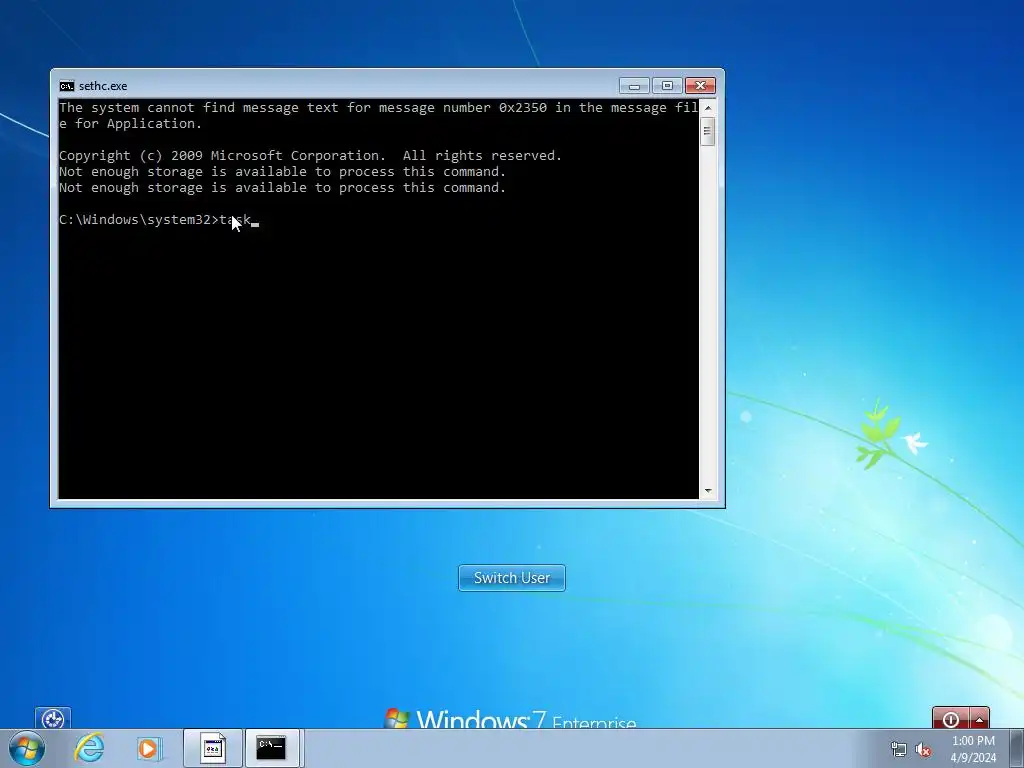Click the red shutdown power button
The width and height of the screenshot is (1024, 768).
tap(951, 719)
